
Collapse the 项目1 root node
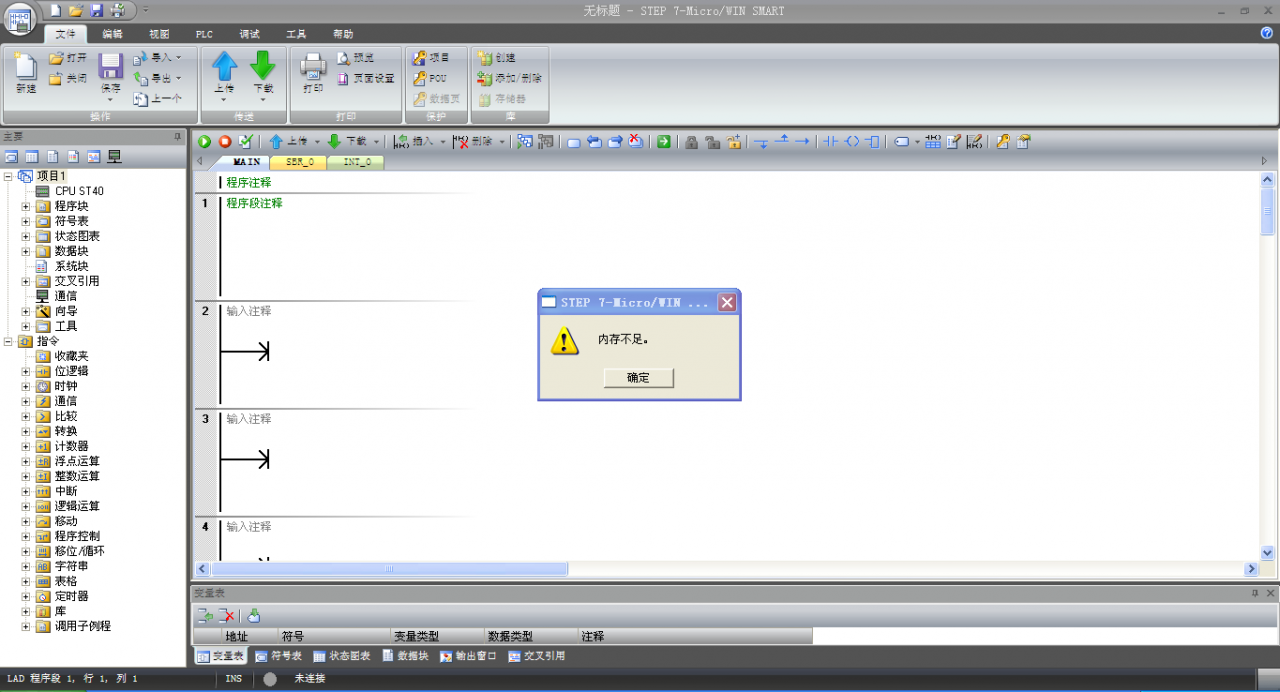(x=8, y=176)
